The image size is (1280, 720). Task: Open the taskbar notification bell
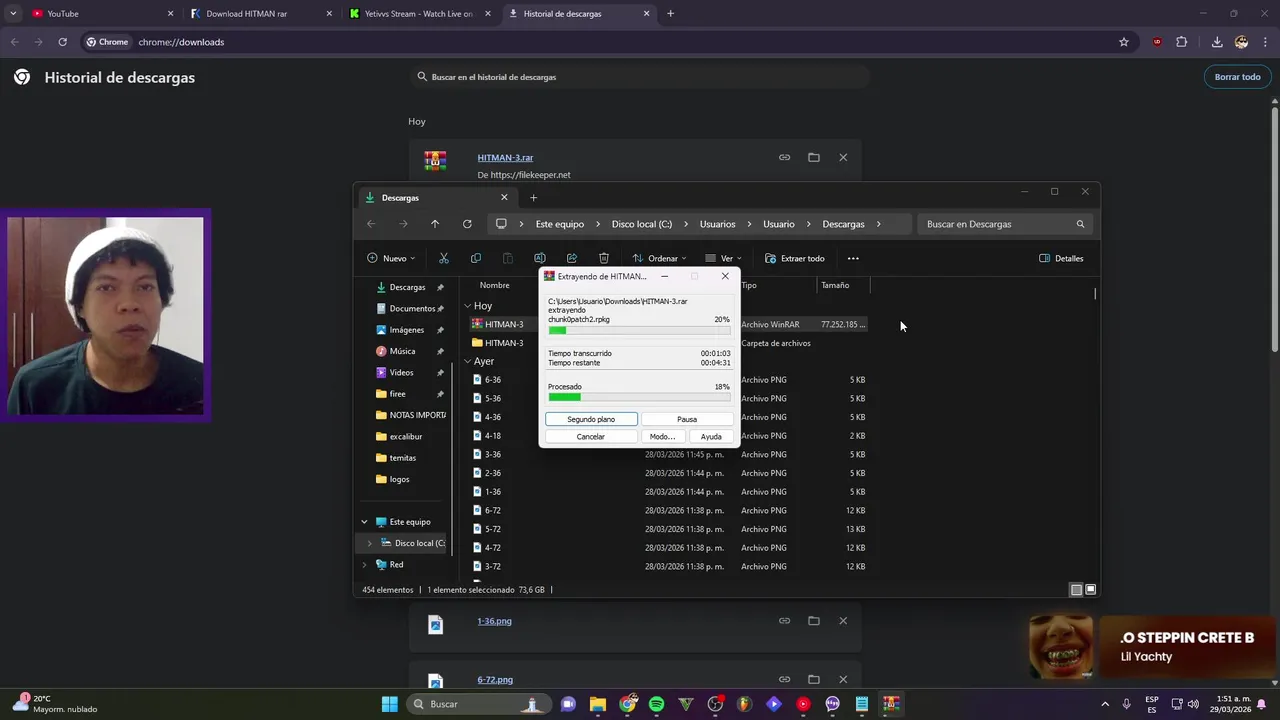point(1261,704)
